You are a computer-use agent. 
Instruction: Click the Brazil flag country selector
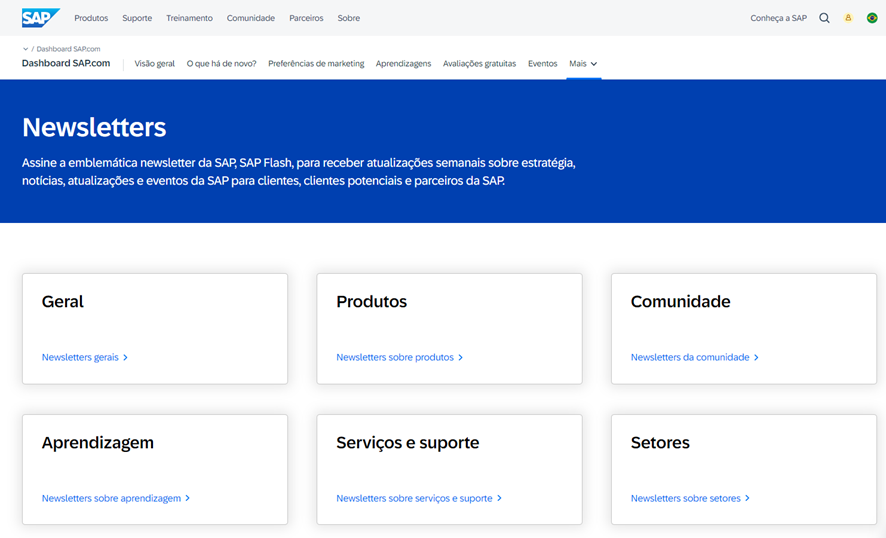click(x=872, y=18)
